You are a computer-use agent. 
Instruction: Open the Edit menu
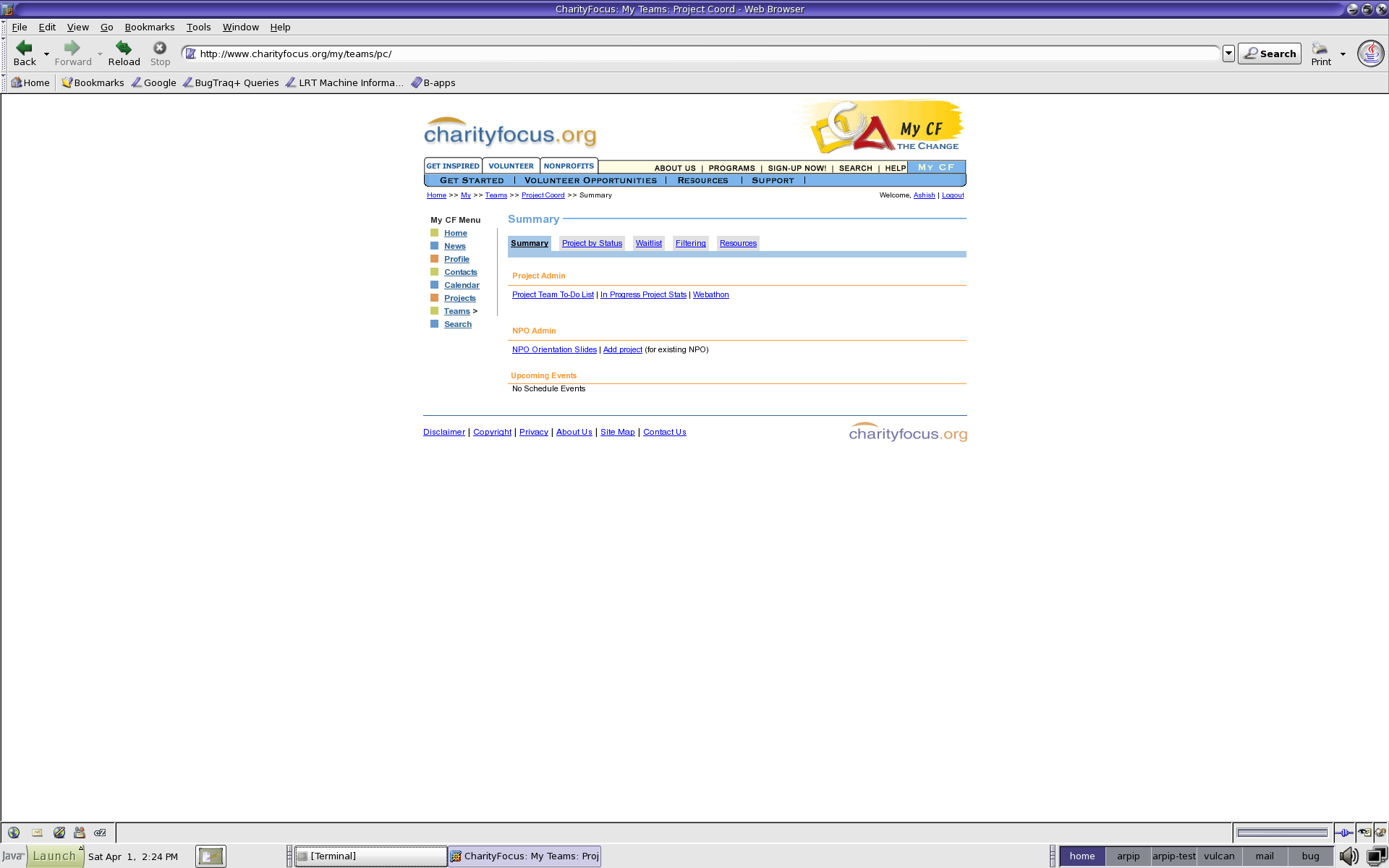[x=47, y=27]
